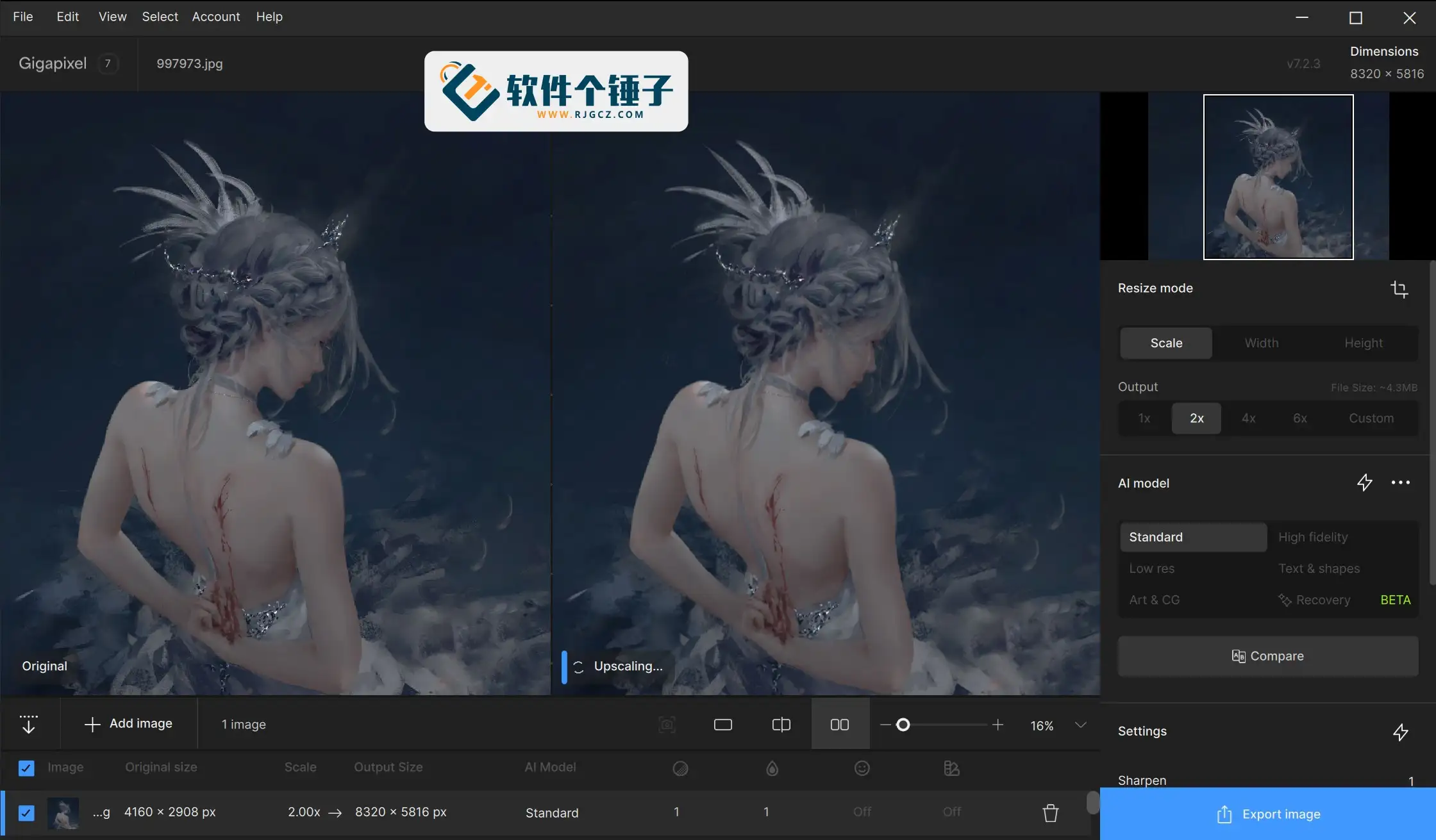Maximize the Gigapixel window

coord(1355,17)
